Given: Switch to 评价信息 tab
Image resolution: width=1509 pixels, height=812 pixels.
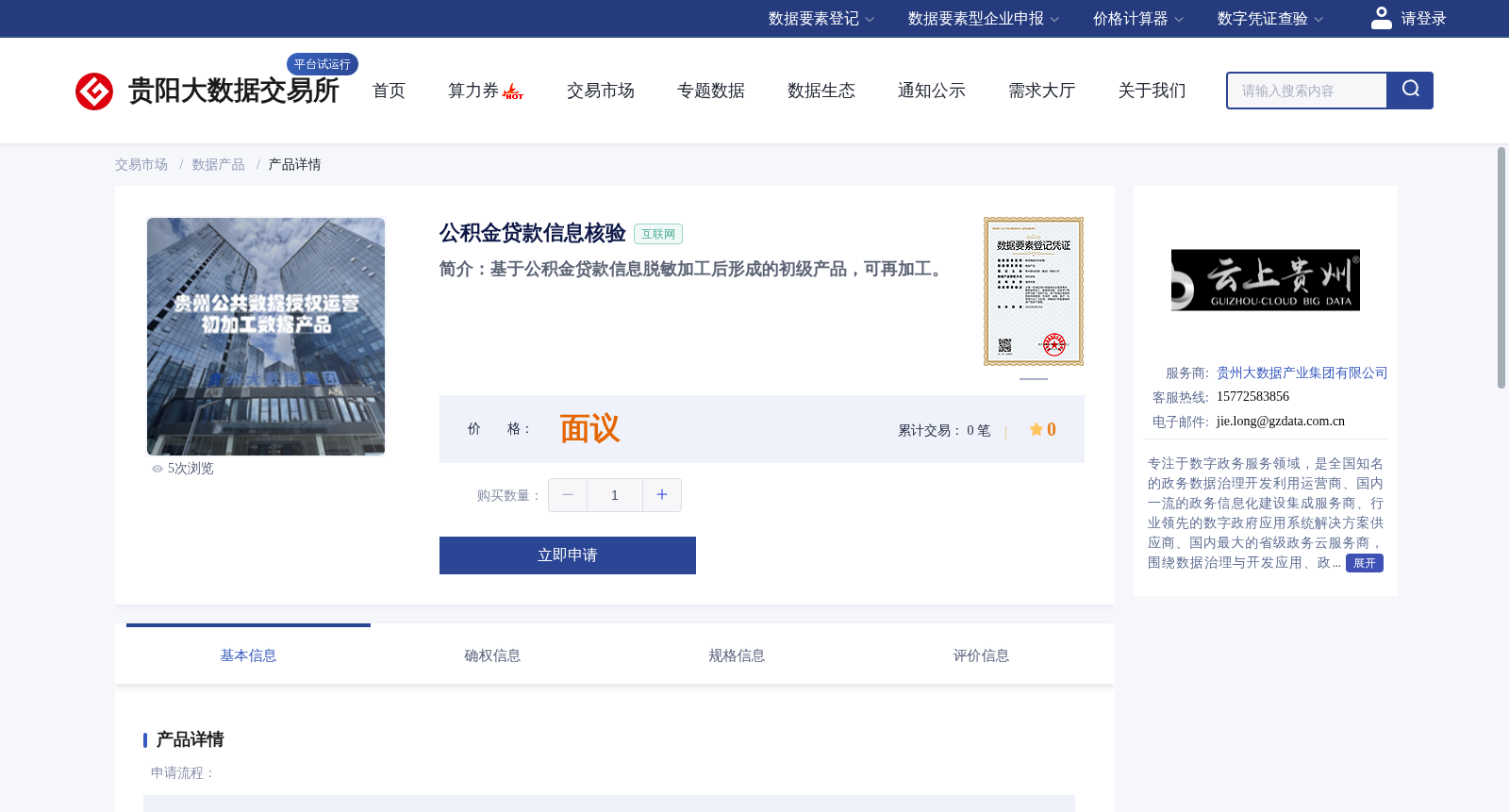Looking at the screenshot, I should tap(981, 655).
